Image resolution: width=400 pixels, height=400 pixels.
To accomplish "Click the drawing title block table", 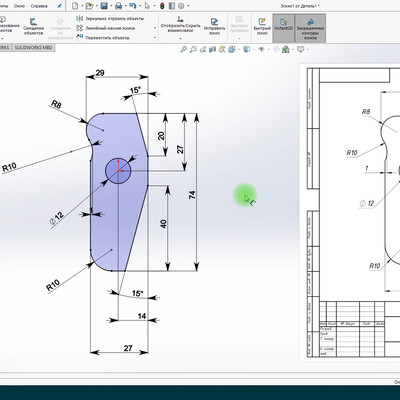I will pos(359,329).
